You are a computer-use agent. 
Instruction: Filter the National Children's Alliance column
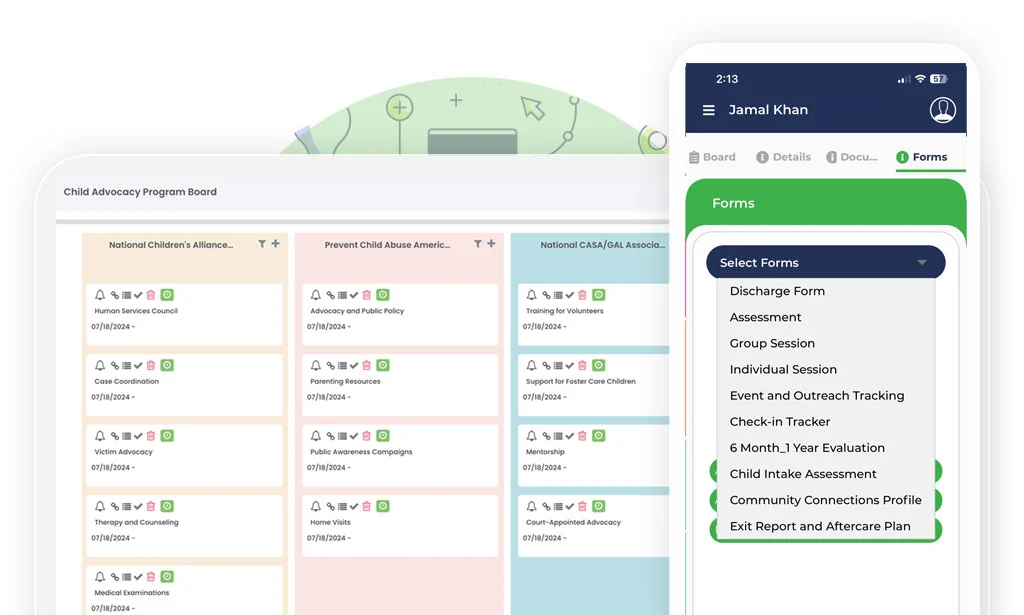[x=262, y=244]
